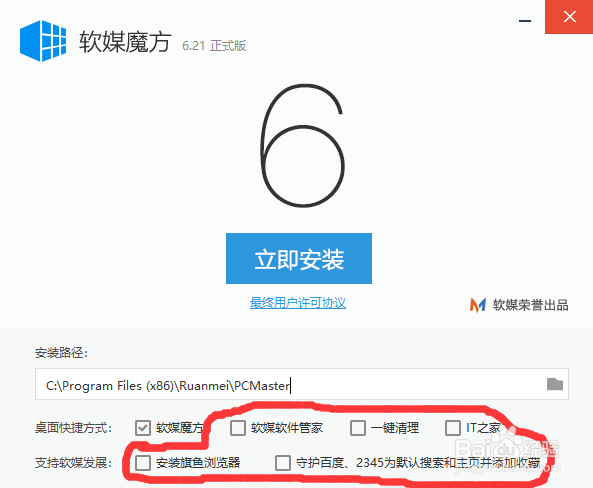Click the 安装路径: label
593x488 pixels.
coord(61,353)
